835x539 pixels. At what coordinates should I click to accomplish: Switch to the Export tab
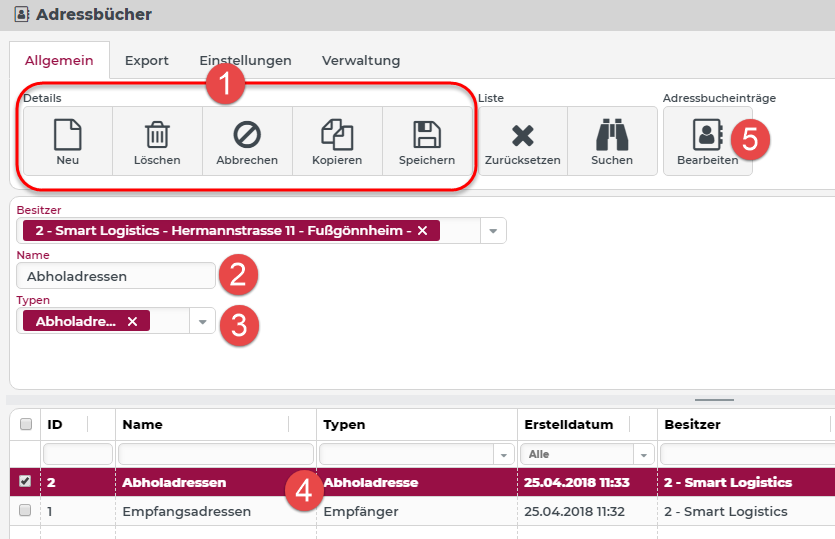pos(146,61)
